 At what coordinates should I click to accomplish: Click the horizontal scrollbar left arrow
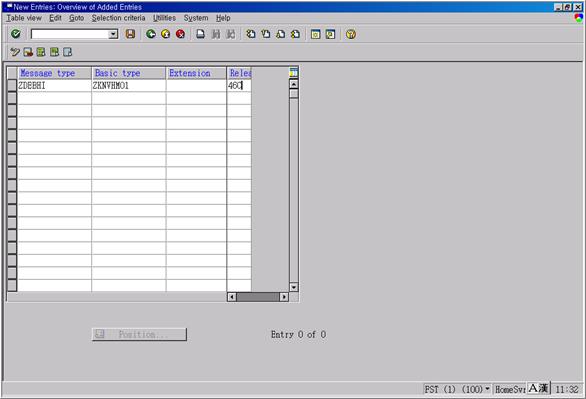coord(232,297)
